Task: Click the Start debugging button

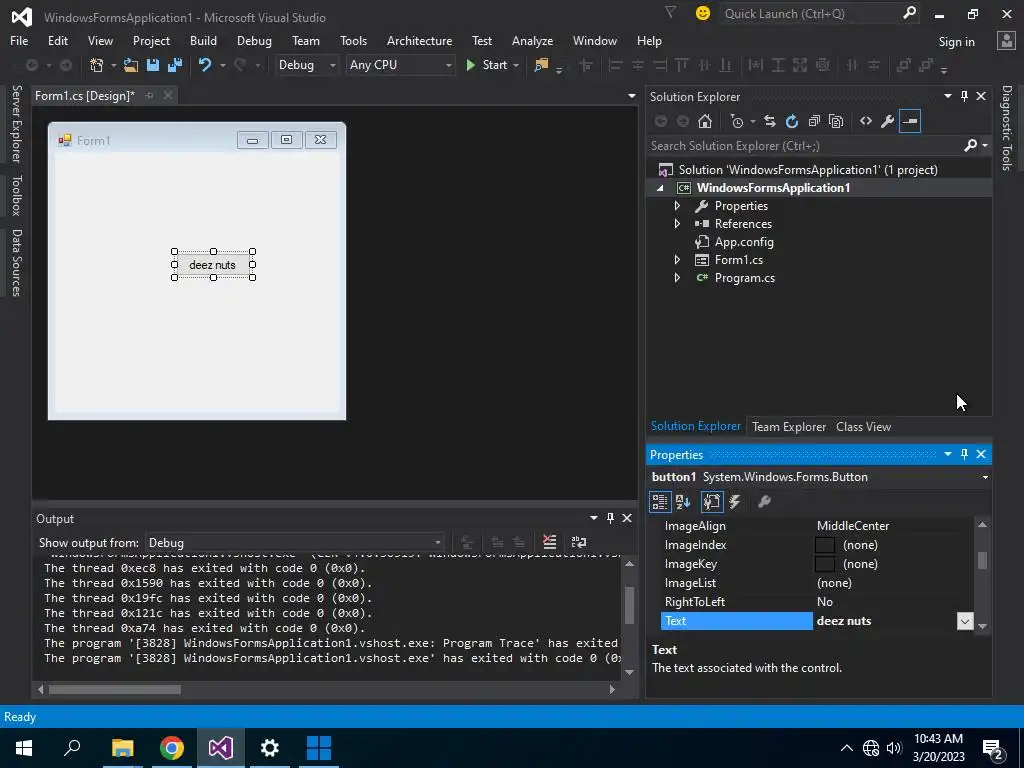Action: click(x=487, y=65)
